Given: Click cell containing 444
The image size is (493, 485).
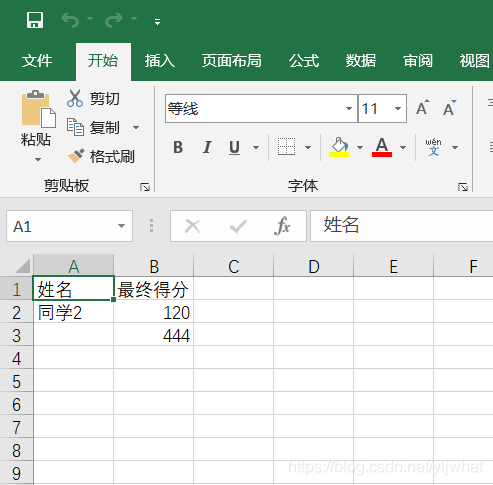Looking at the screenshot, I should pyautogui.click(x=154, y=335).
